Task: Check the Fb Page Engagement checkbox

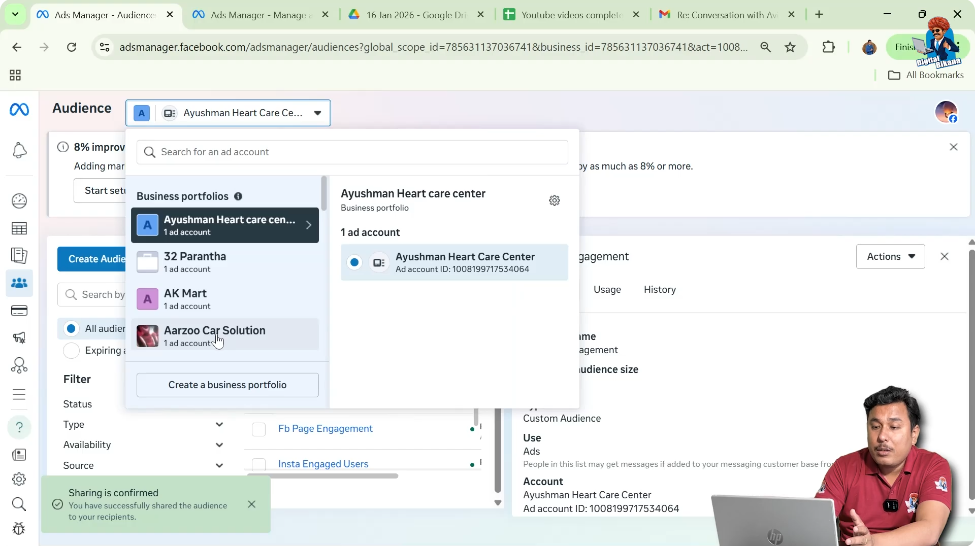Action: click(x=259, y=429)
